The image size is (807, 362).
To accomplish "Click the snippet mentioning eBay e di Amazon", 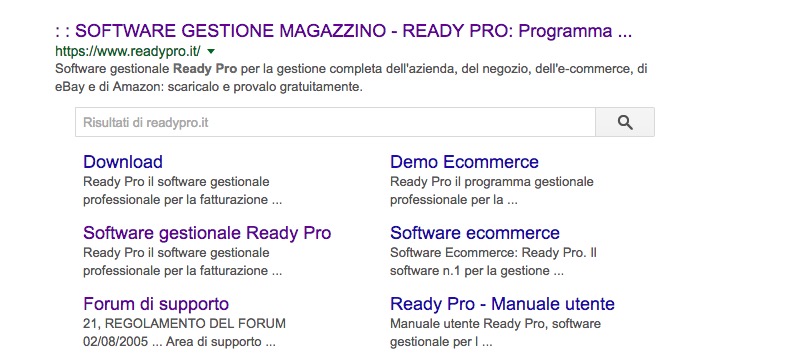I will click(209, 88).
